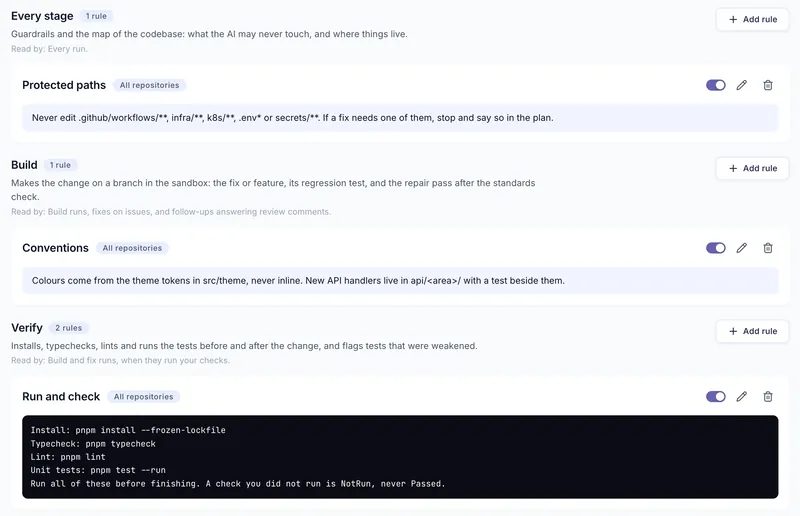This screenshot has height=516, width=800.
Task: Select All repositories badge beside Conventions
Action: [x=132, y=248]
